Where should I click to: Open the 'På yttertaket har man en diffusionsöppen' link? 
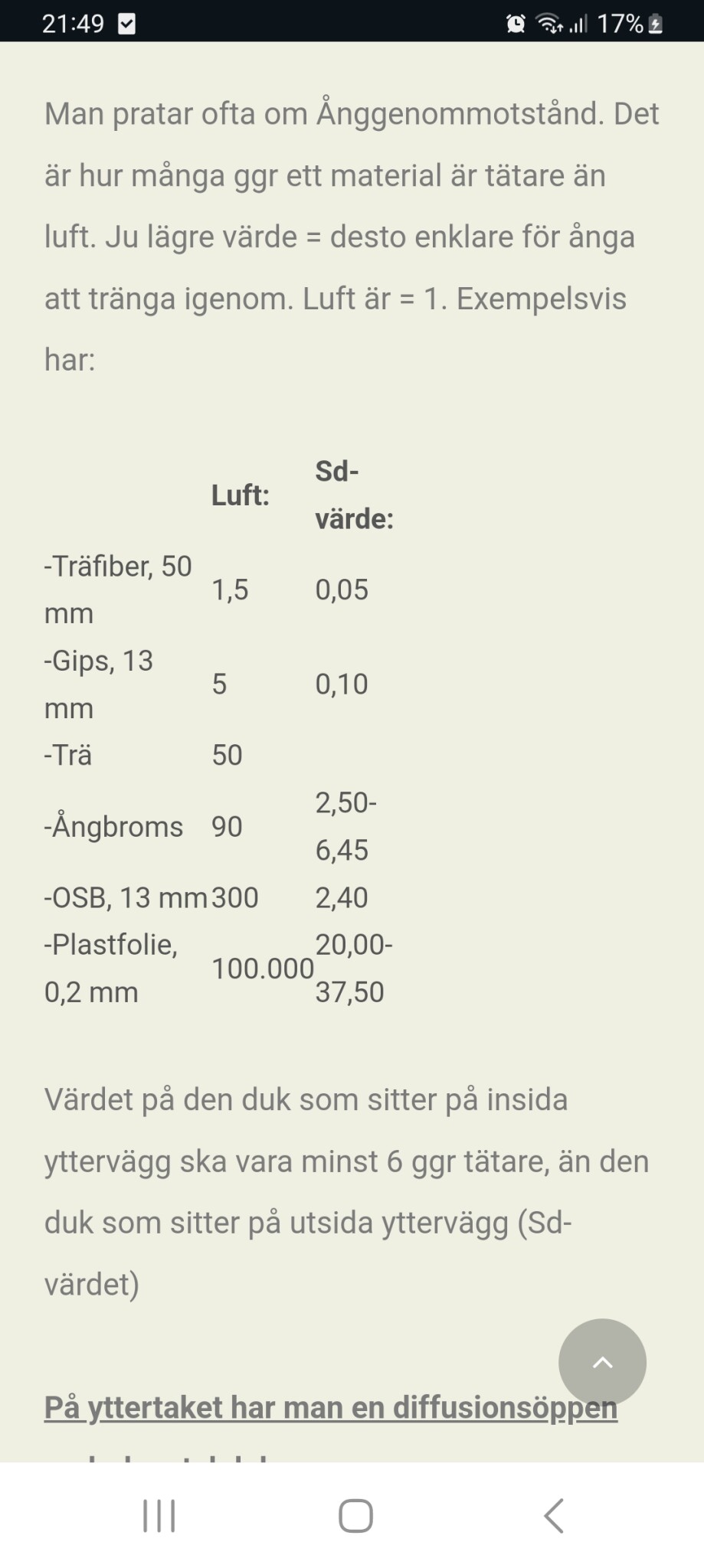[330, 1407]
